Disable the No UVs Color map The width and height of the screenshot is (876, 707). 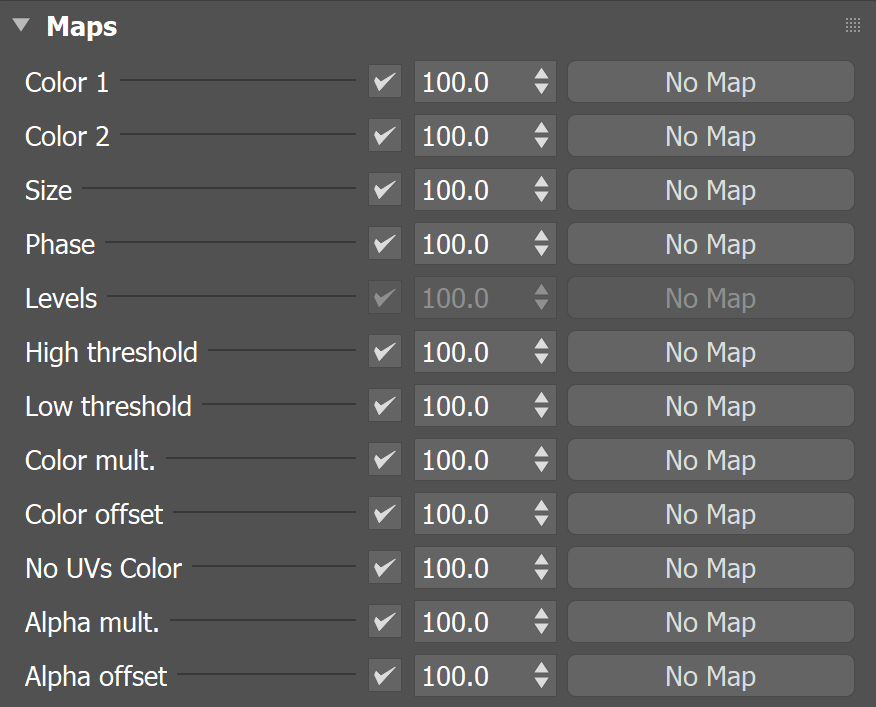[x=384, y=568]
